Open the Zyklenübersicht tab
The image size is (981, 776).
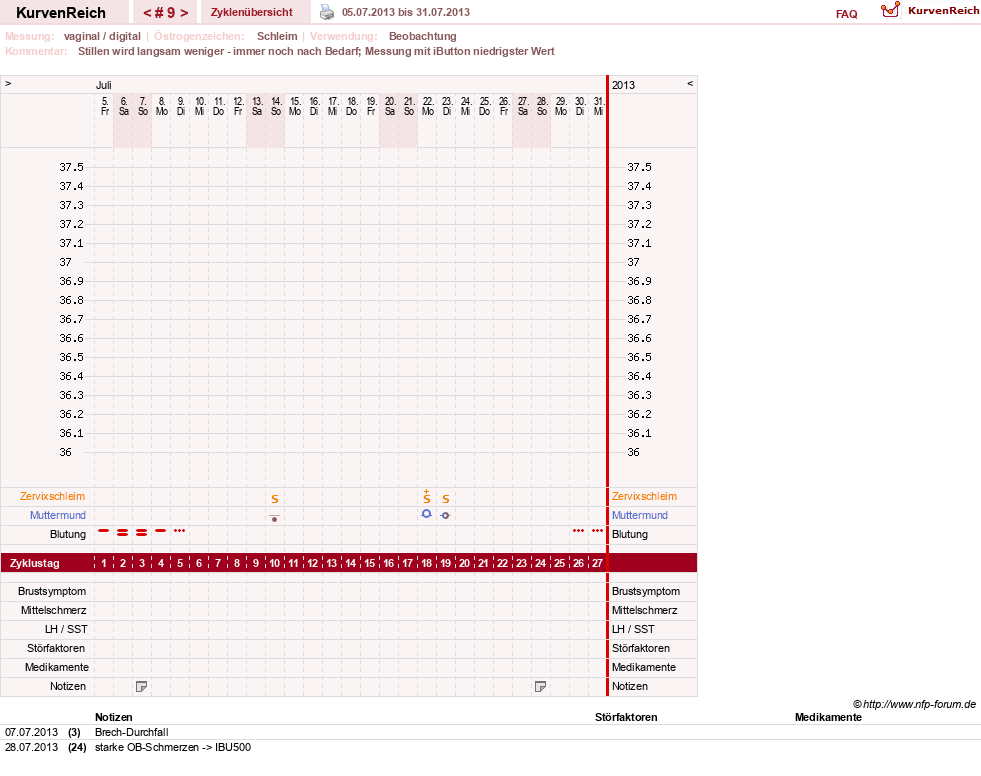pyautogui.click(x=252, y=12)
